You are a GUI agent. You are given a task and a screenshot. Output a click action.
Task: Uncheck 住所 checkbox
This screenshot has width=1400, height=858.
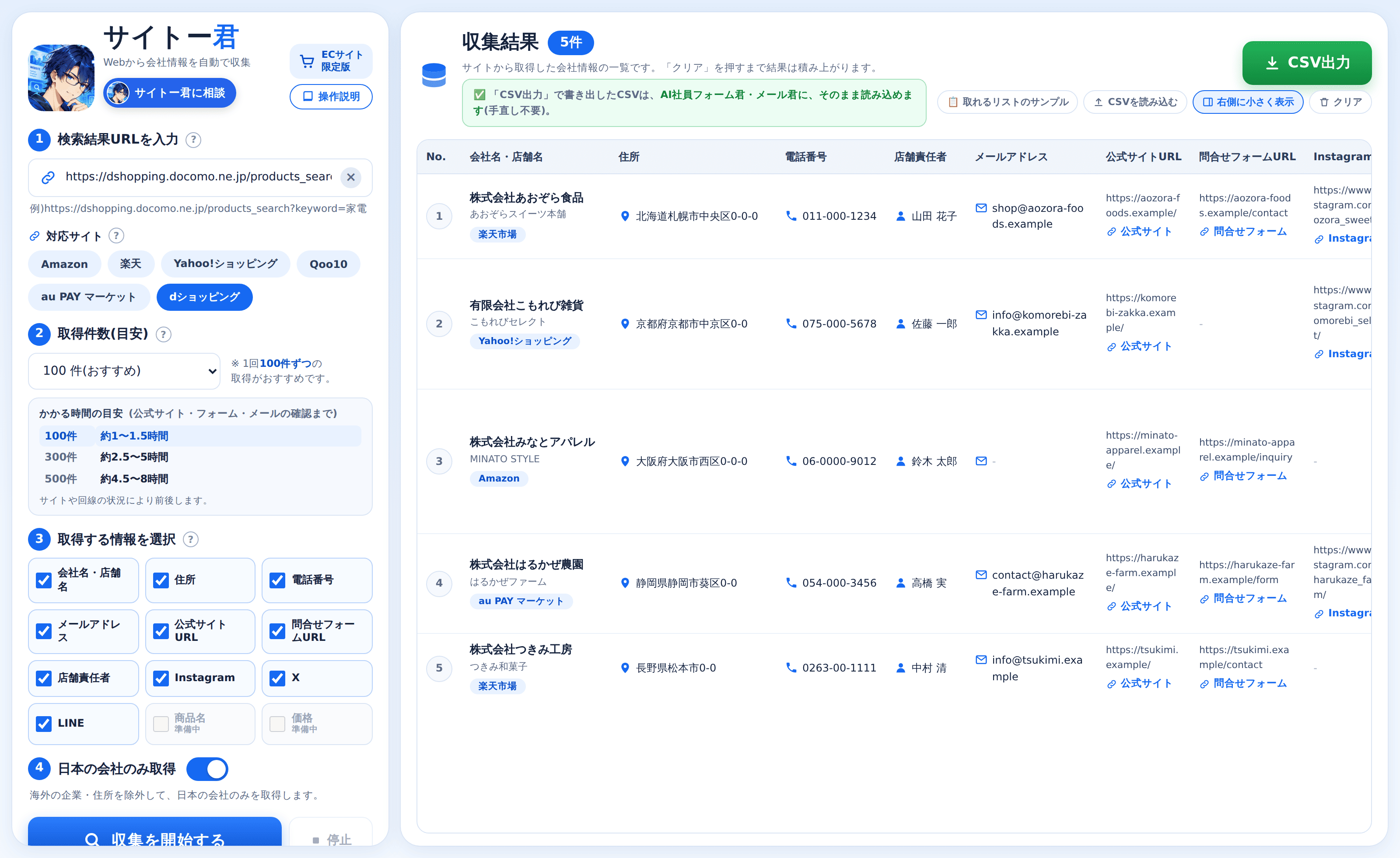click(161, 580)
